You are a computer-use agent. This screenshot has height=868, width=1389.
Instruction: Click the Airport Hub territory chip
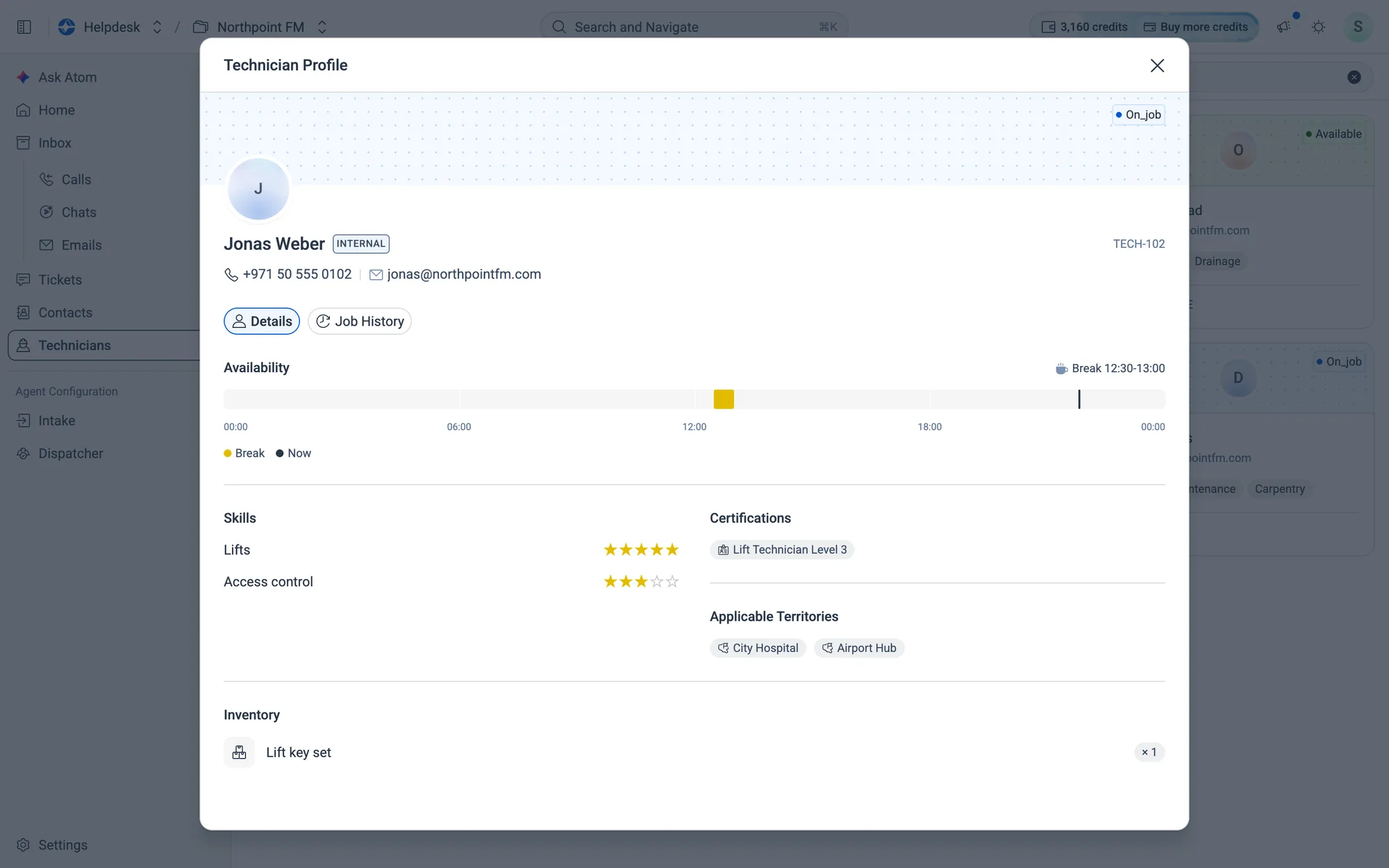point(859,648)
